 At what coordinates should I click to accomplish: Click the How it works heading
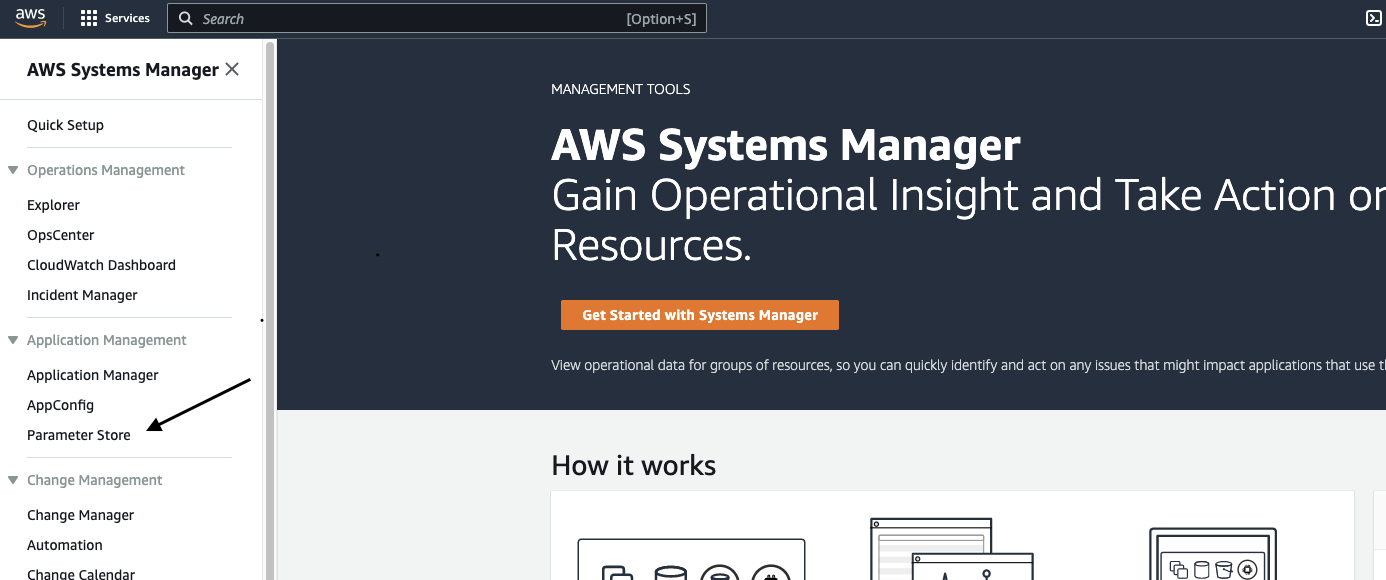[x=633, y=465]
